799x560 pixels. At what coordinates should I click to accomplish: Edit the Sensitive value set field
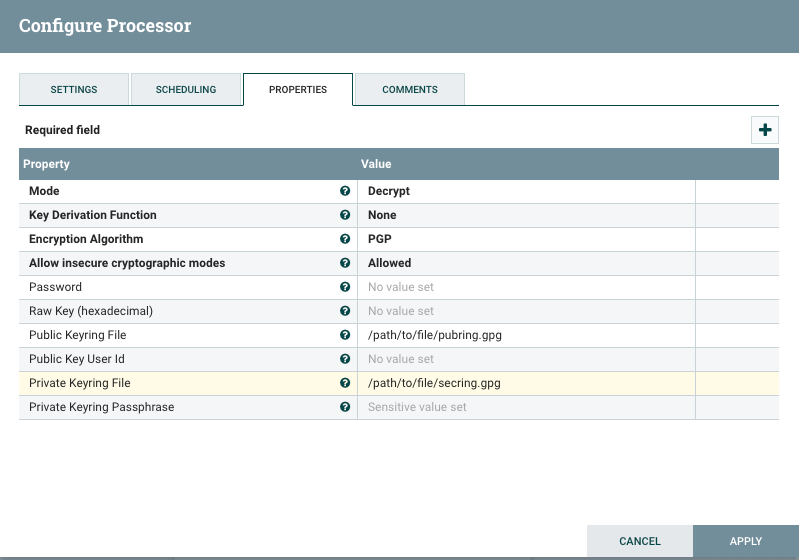coord(526,407)
